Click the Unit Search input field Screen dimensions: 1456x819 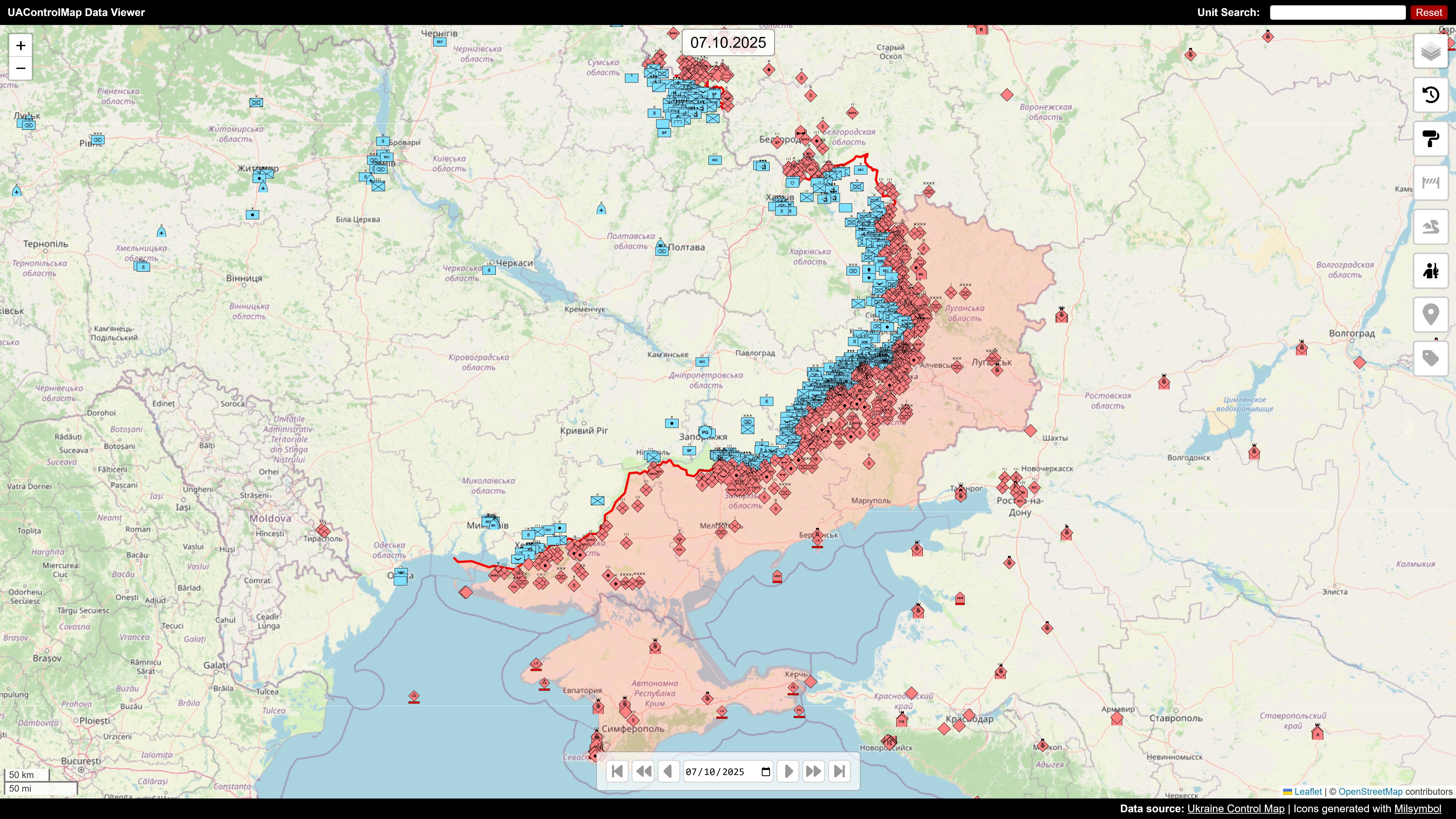click(x=1337, y=12)
